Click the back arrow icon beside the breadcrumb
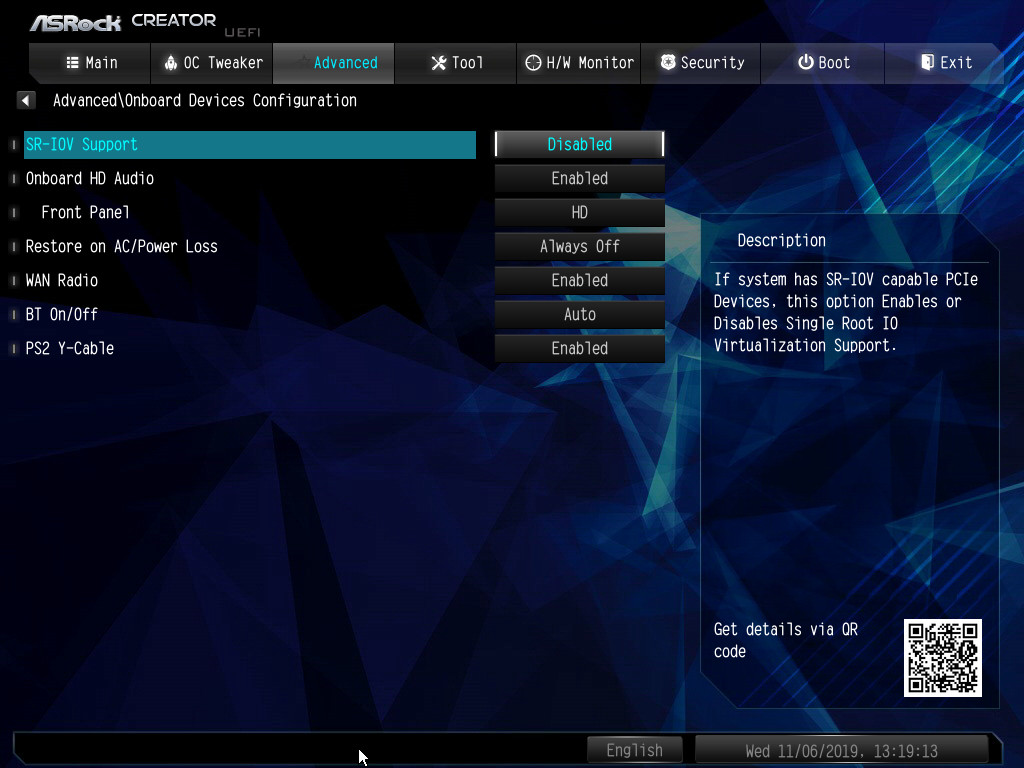This screenshot has height=768, width=1024. [x=27, y=100]
